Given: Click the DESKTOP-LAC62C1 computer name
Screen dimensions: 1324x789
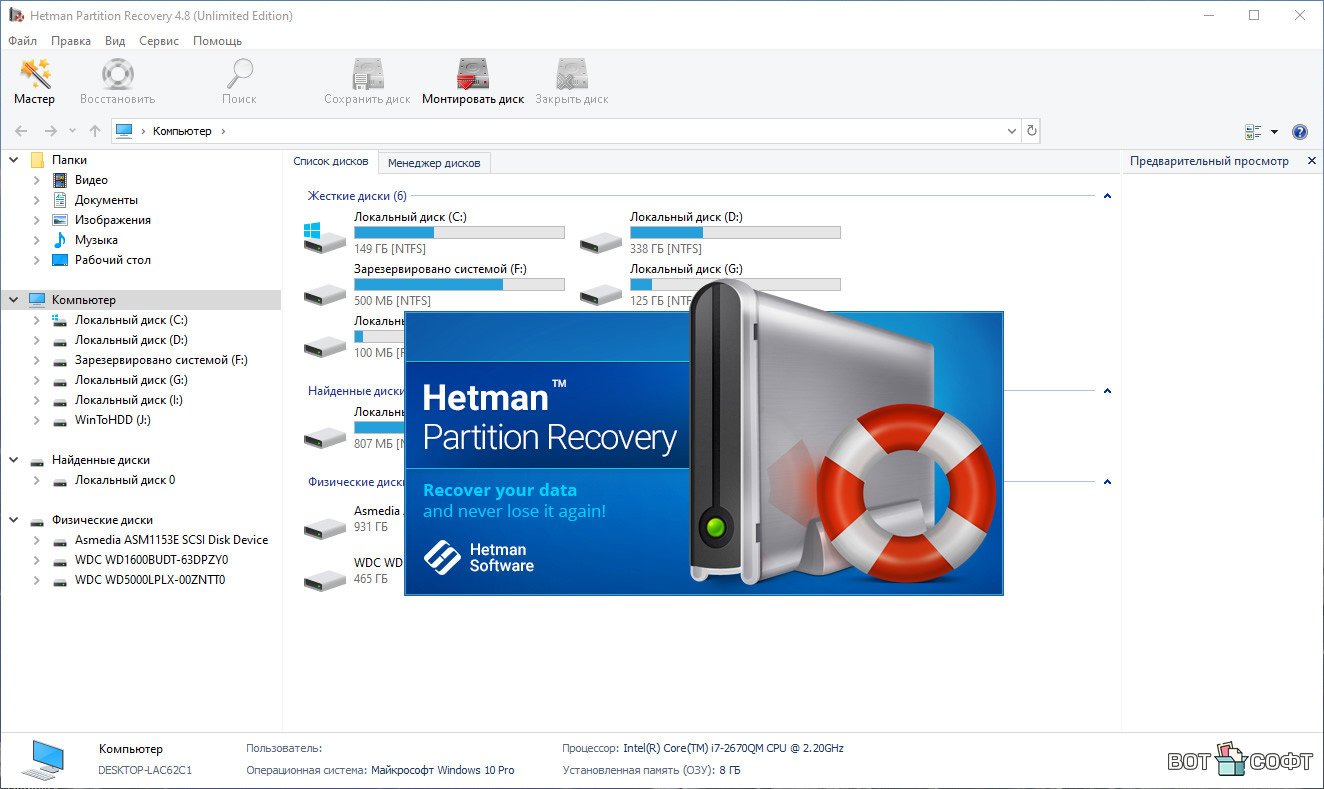Looking at the screenshot, I should [145, 770].
